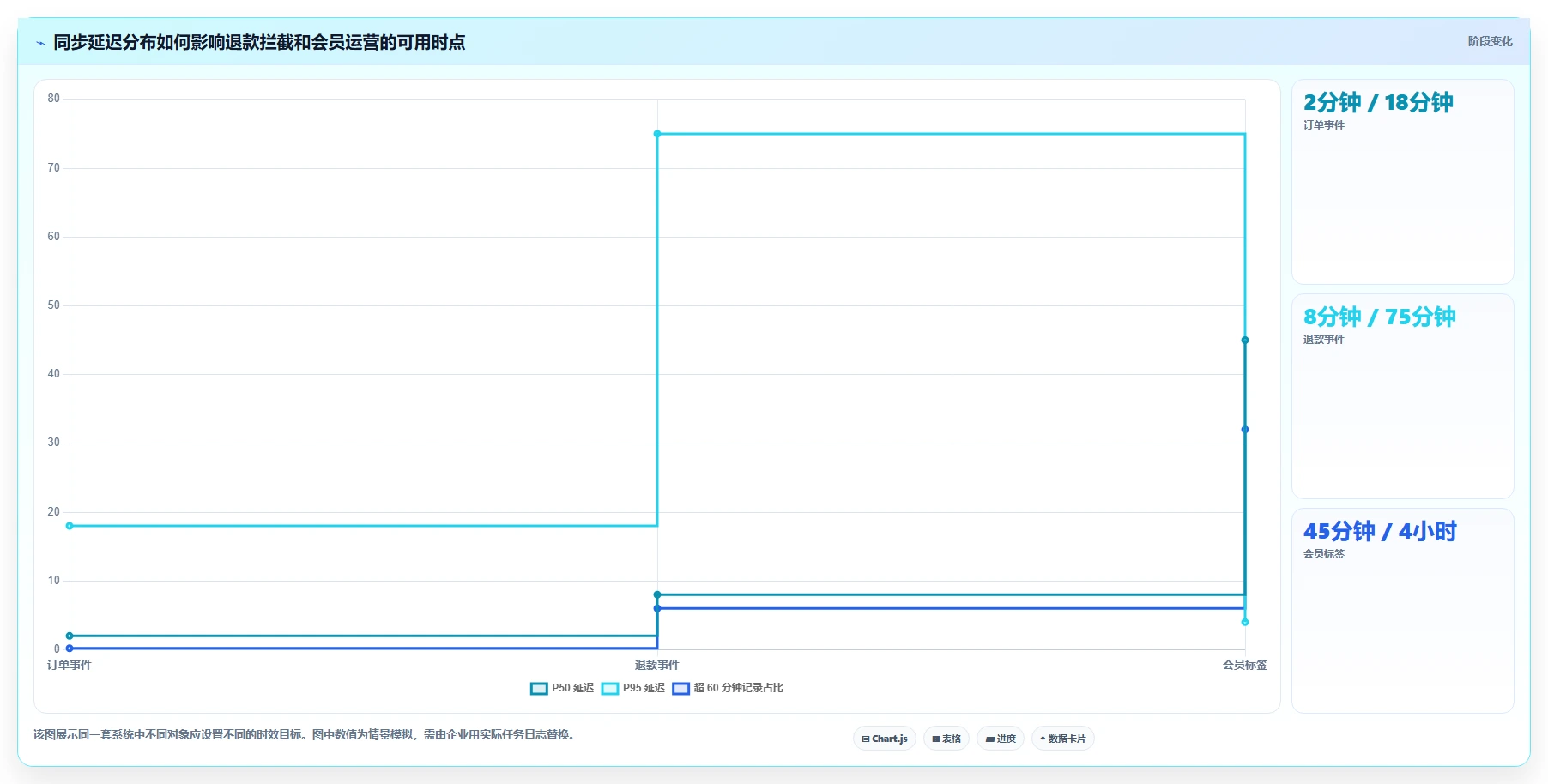Viewport: 1548px width, 784px height.
Task: Click the 阶段变化 label in the header
Action: click(x=1490, y=41)
